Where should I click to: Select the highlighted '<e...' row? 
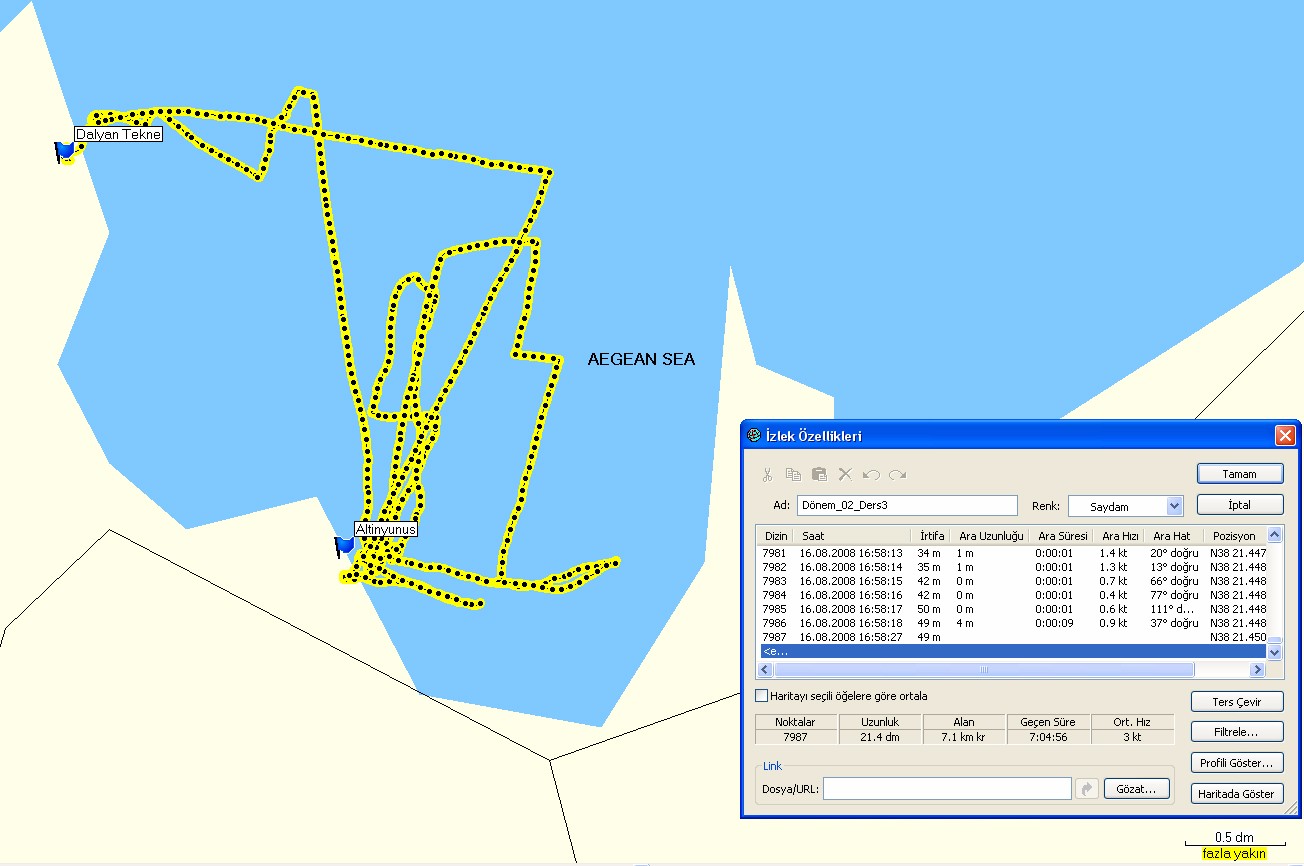click(x=1012, y=651)
